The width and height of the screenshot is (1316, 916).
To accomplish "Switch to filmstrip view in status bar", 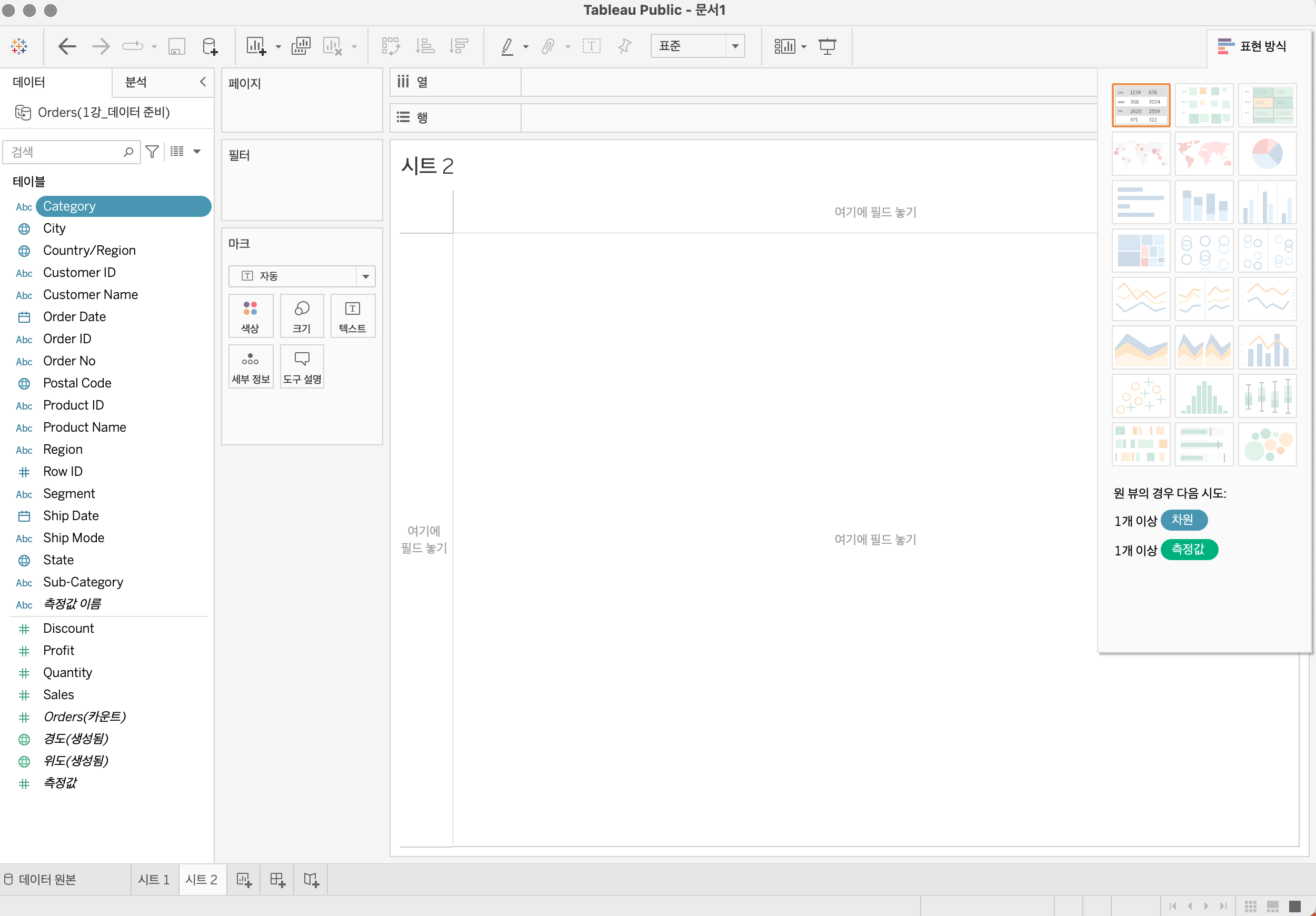I will [1272, 906].
